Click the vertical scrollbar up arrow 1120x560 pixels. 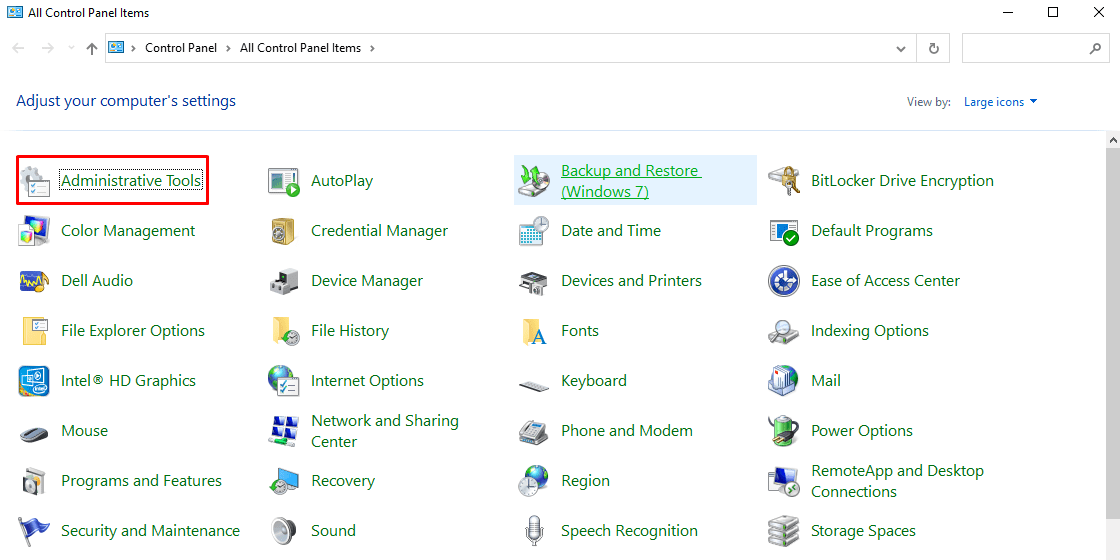pyautogui.click(x=1113, y=139)
